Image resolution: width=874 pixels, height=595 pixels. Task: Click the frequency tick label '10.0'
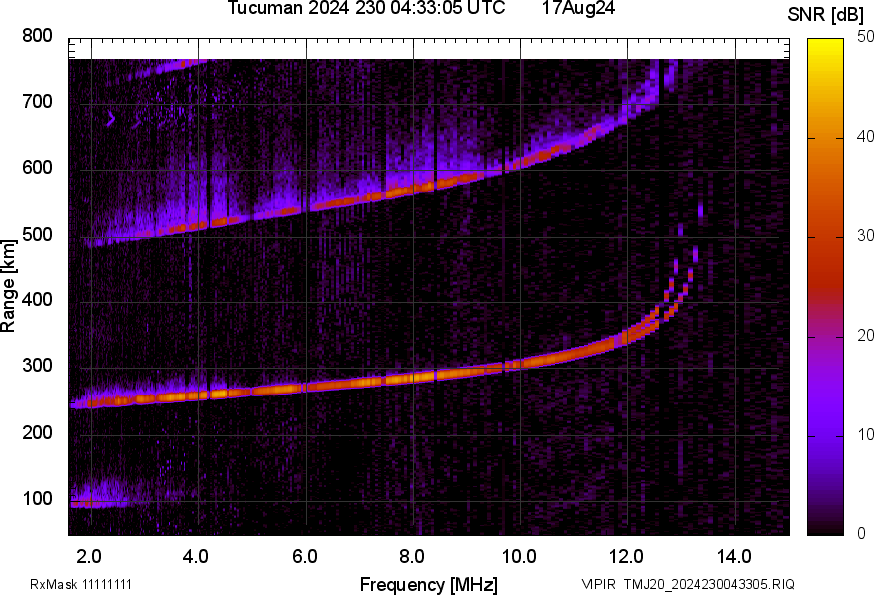(519, 556)
